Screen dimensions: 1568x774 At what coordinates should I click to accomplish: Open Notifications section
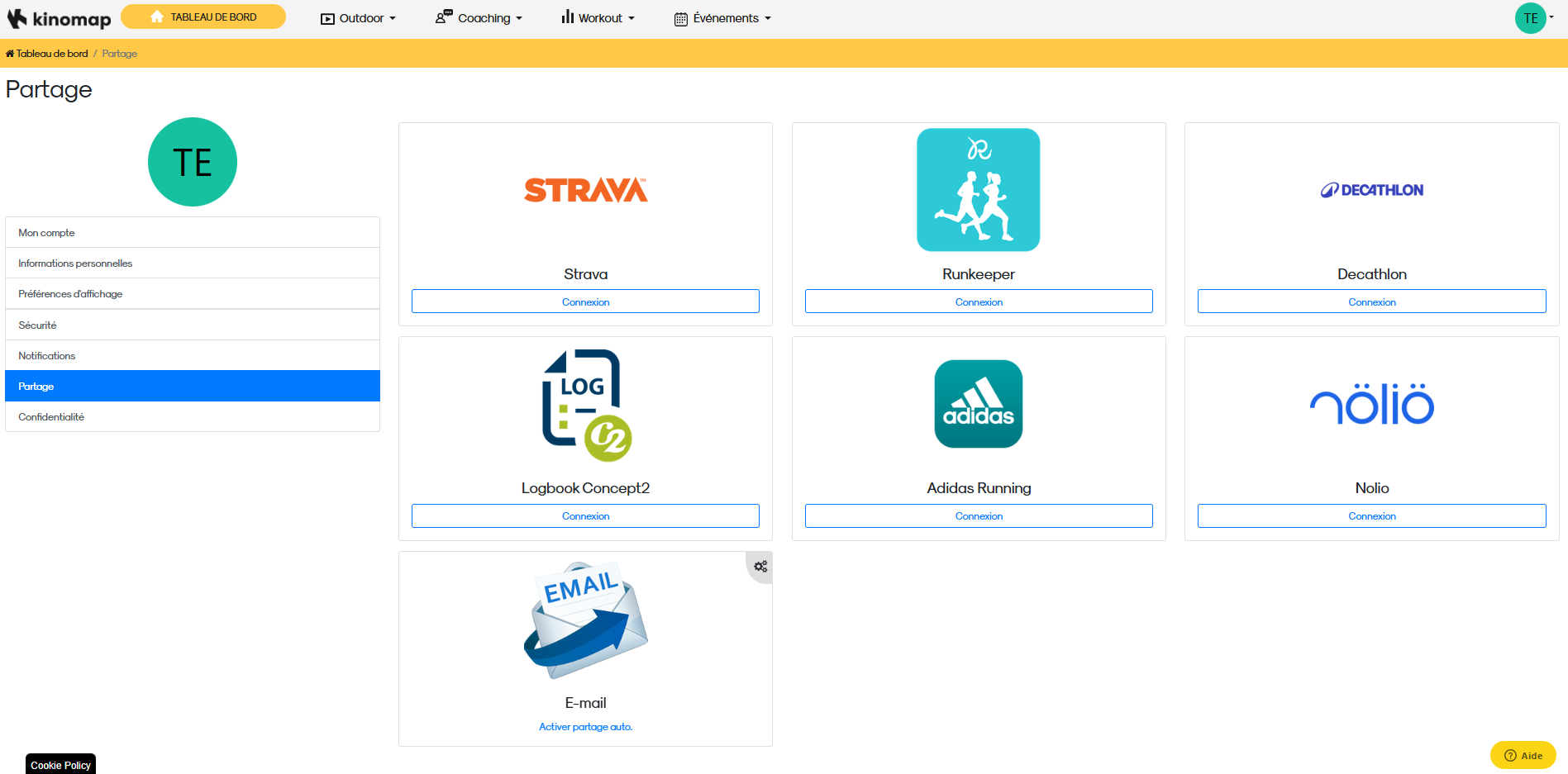click(x=193, y=355)
